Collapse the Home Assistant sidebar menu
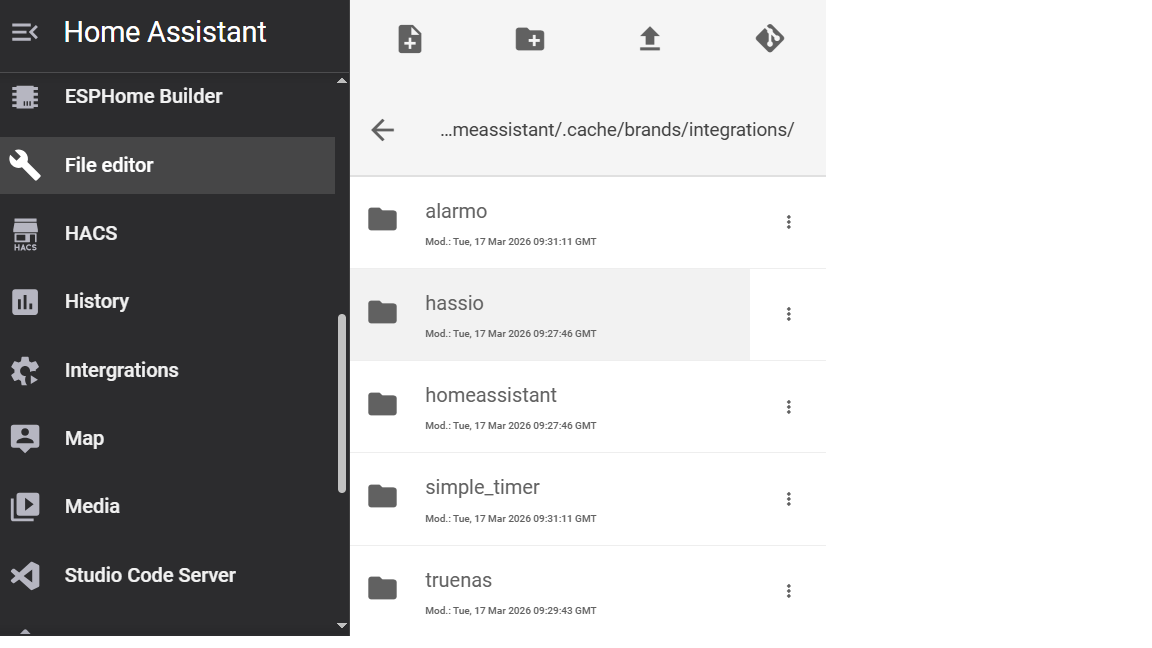Screen dimensions: 1152x648 (25, 32)
